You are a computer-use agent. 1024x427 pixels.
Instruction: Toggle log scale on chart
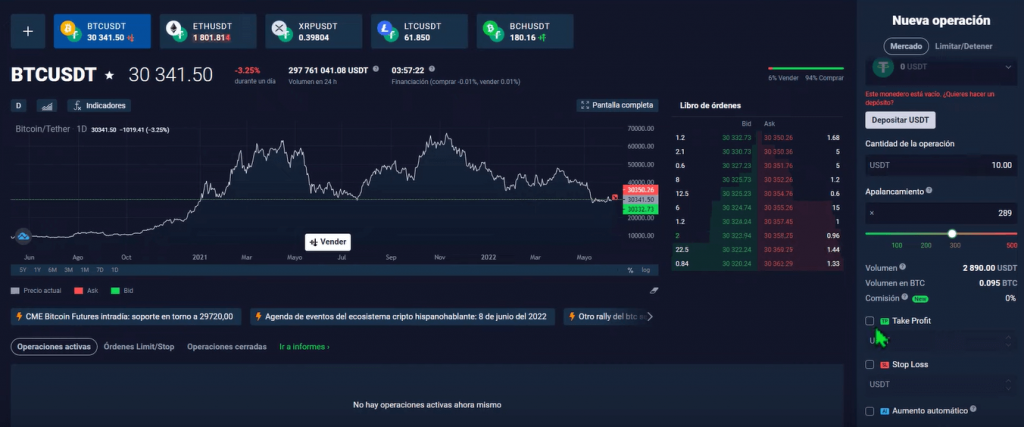click(646, 270)
